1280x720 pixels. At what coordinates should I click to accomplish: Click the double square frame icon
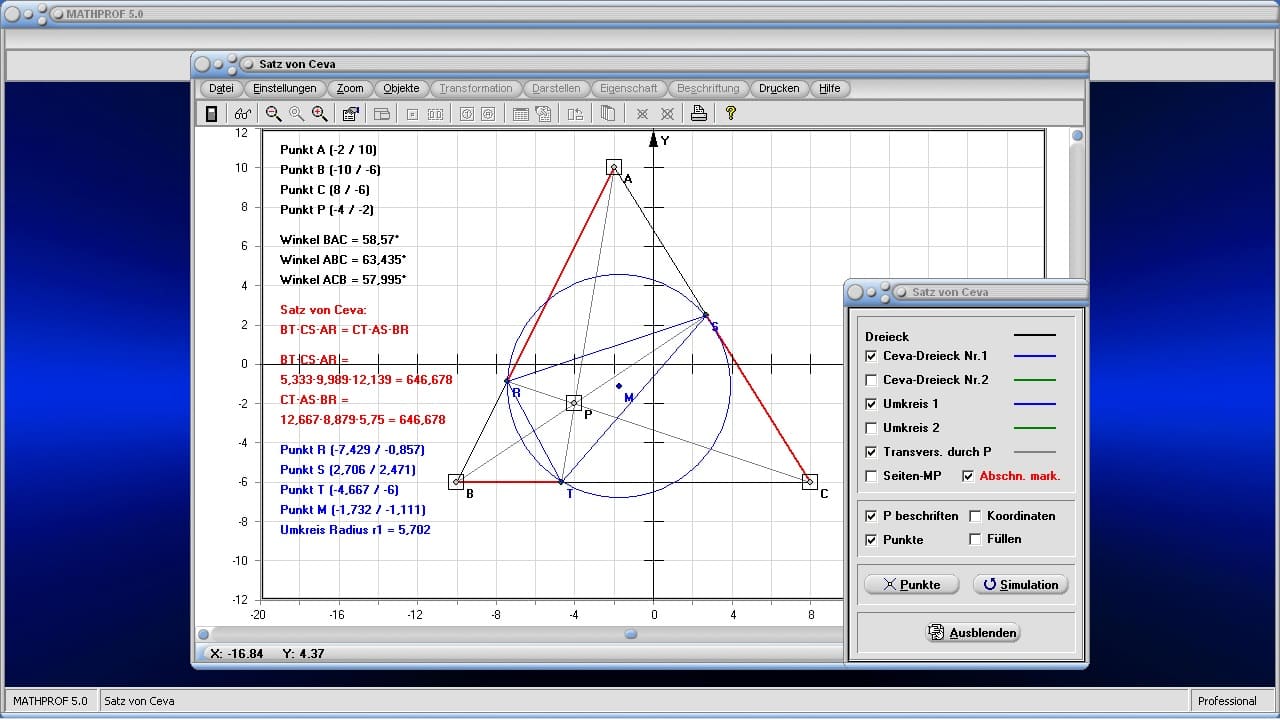(435, 114)
